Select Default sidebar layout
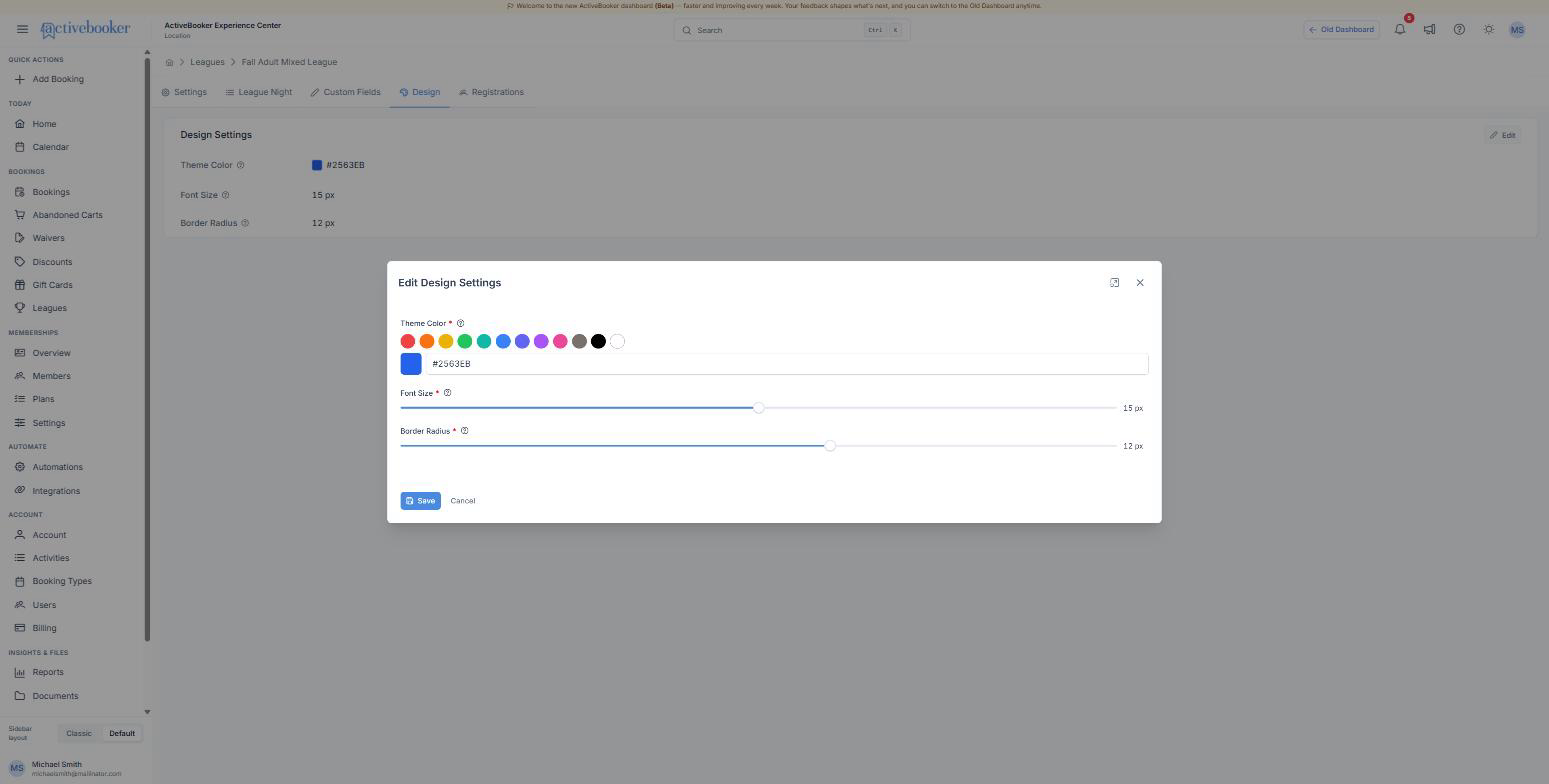 [x=122, y=734]
